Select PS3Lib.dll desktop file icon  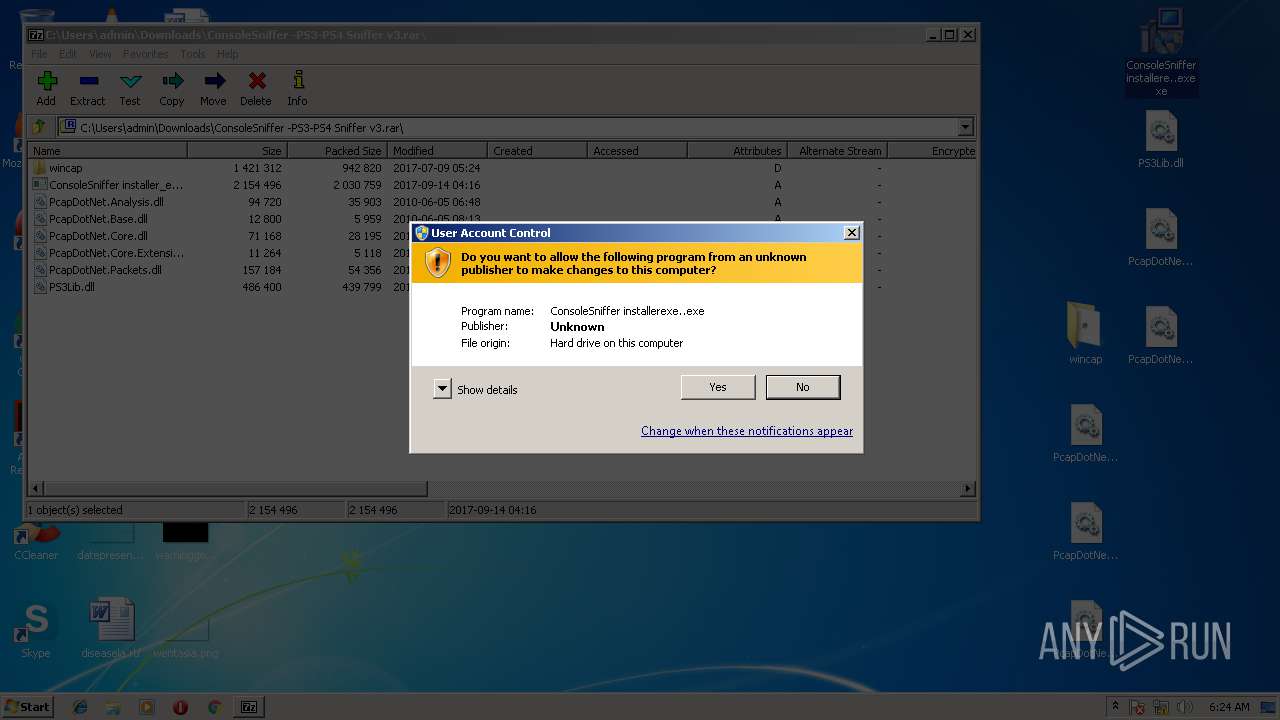point(1161,140)
